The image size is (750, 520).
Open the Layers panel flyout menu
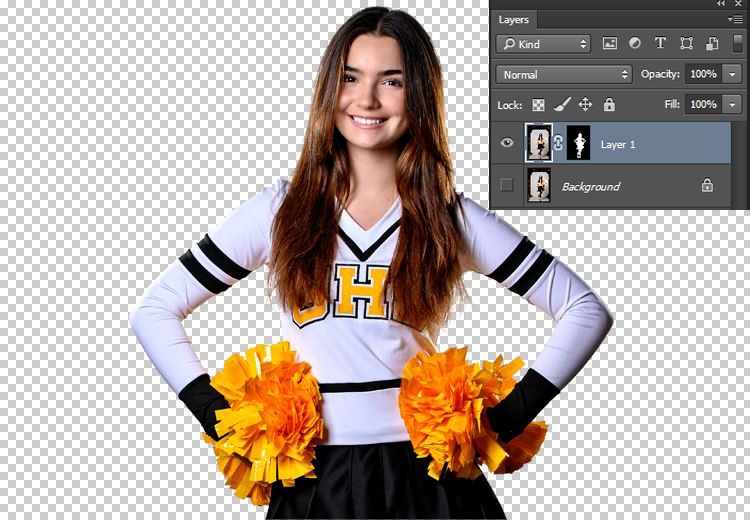(x=735, y=19)
